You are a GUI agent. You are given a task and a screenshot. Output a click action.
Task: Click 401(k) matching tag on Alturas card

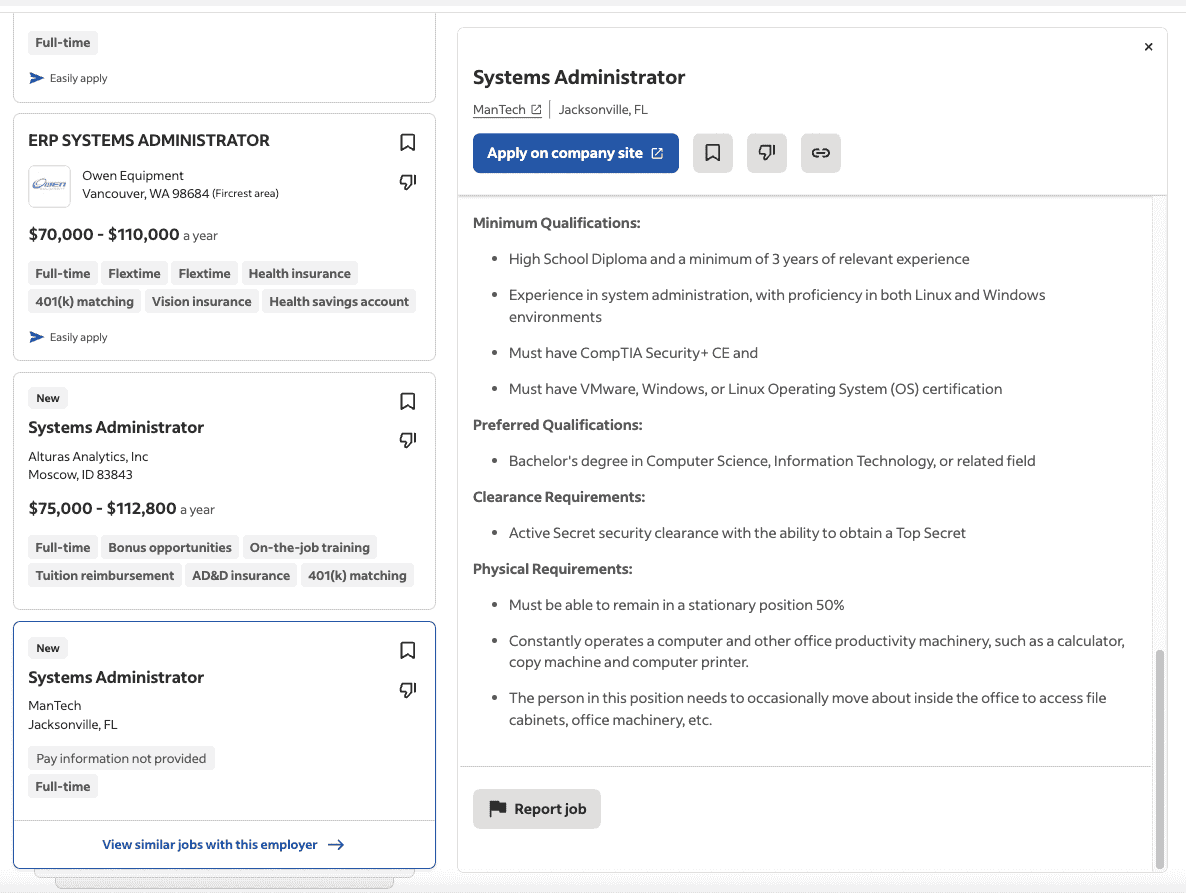[x=357, y=575]
